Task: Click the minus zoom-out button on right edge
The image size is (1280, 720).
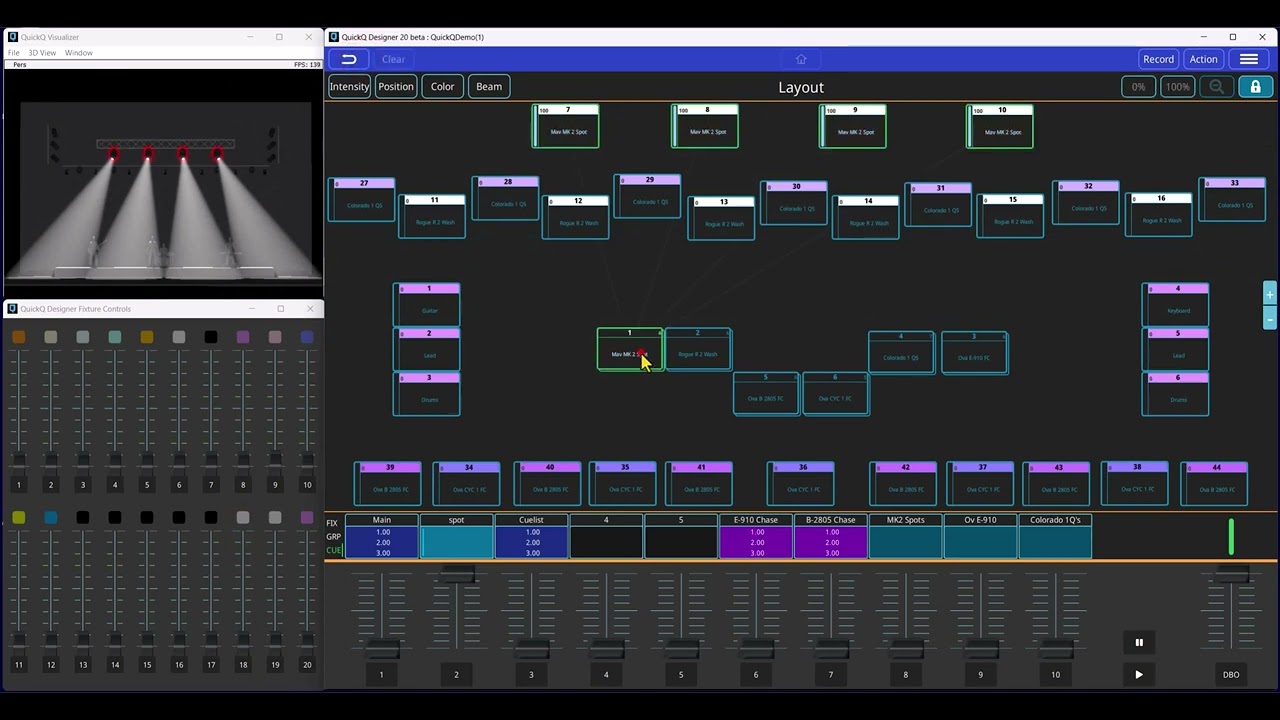Action: click(1270, 318)
